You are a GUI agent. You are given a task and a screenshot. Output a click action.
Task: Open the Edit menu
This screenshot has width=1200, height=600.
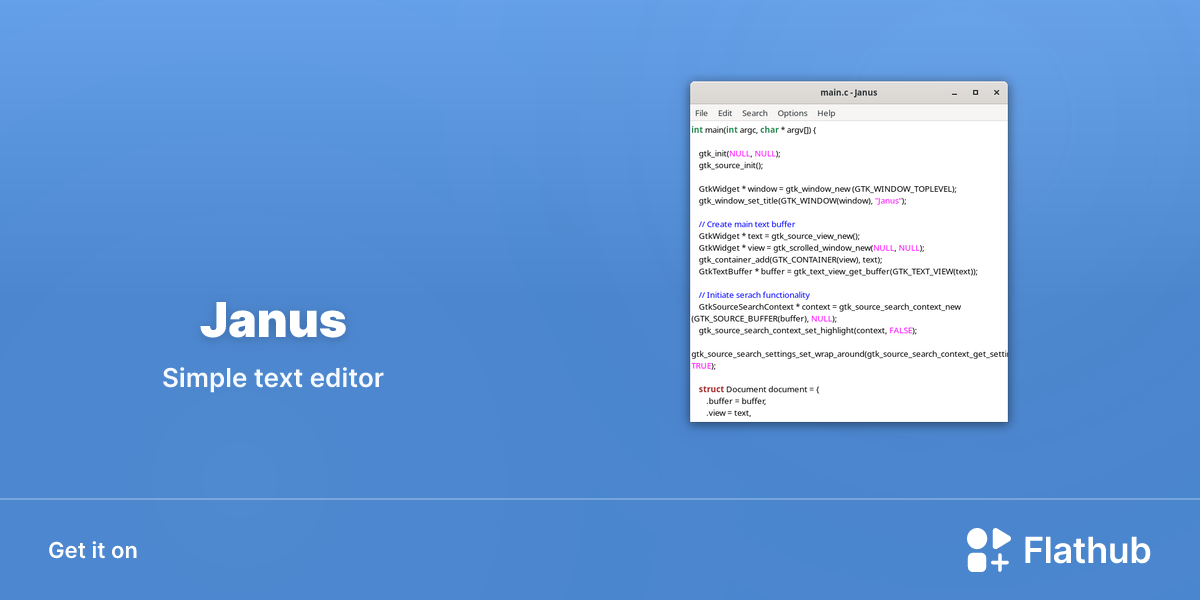coord(725,113)
